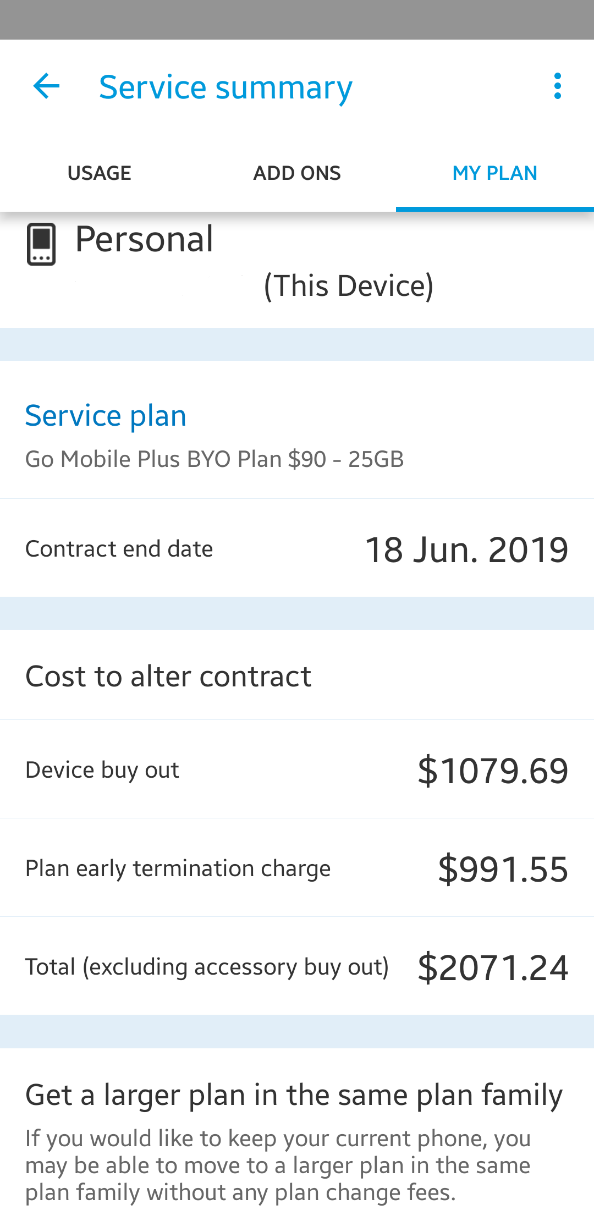This screenshot has width=594, height=1221.
Task: Open the options menu icon at top right
Action: coord(557,86)
